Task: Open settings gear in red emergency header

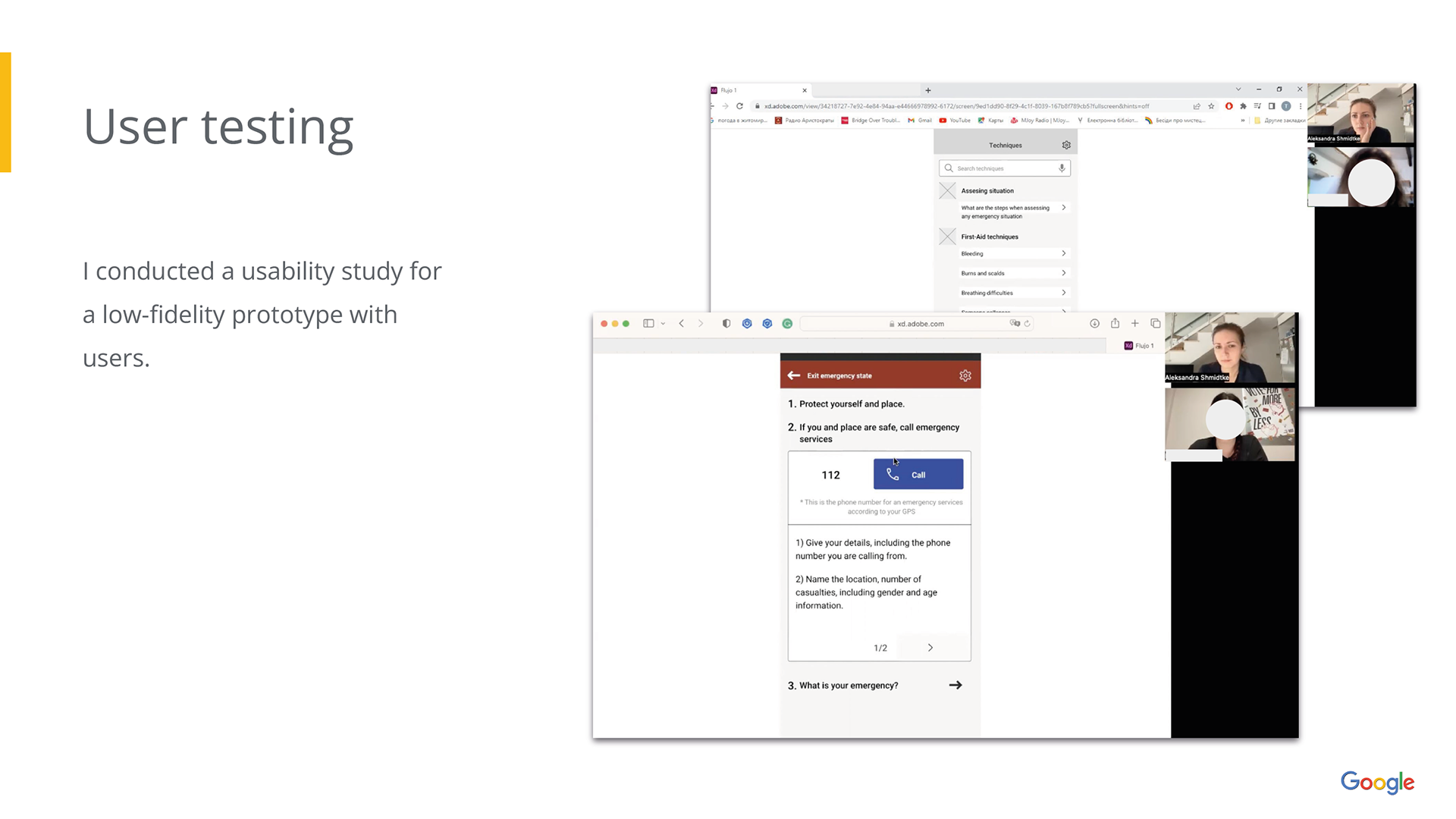Action: tap(965, 375)
